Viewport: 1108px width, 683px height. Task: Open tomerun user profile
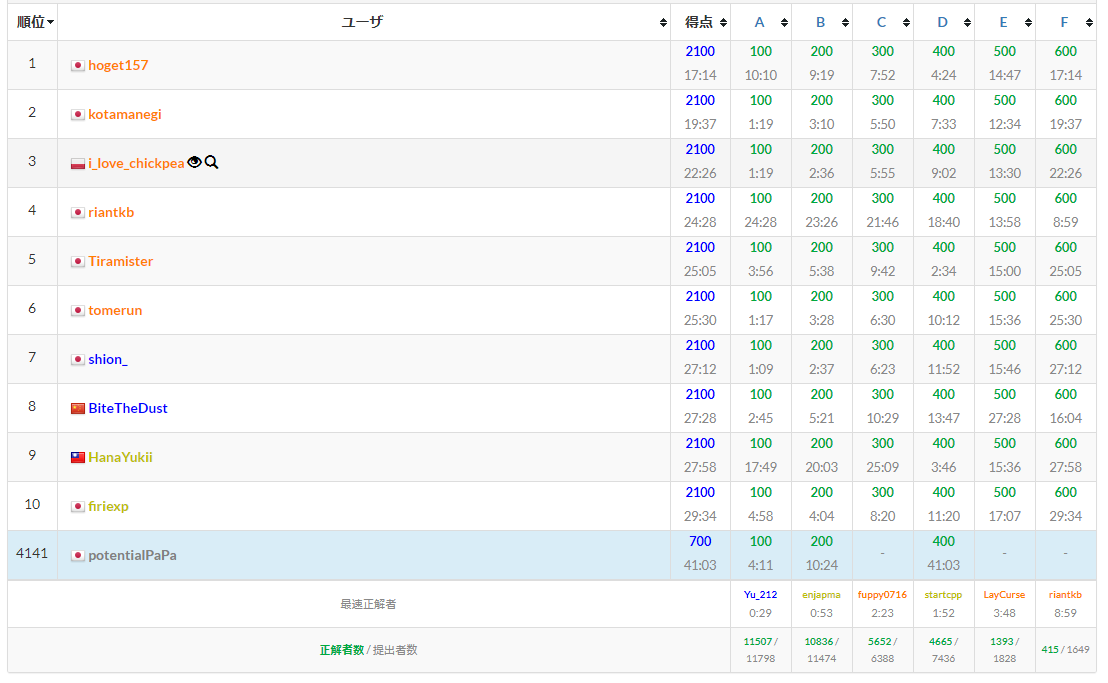(115, 311)
